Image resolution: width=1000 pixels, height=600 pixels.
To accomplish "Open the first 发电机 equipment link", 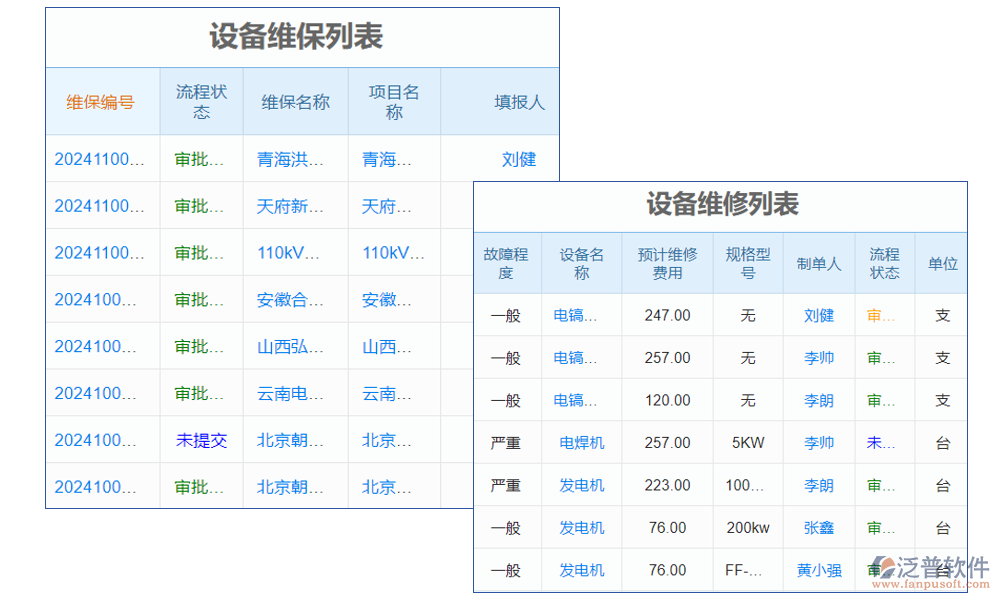I will 581,485.
